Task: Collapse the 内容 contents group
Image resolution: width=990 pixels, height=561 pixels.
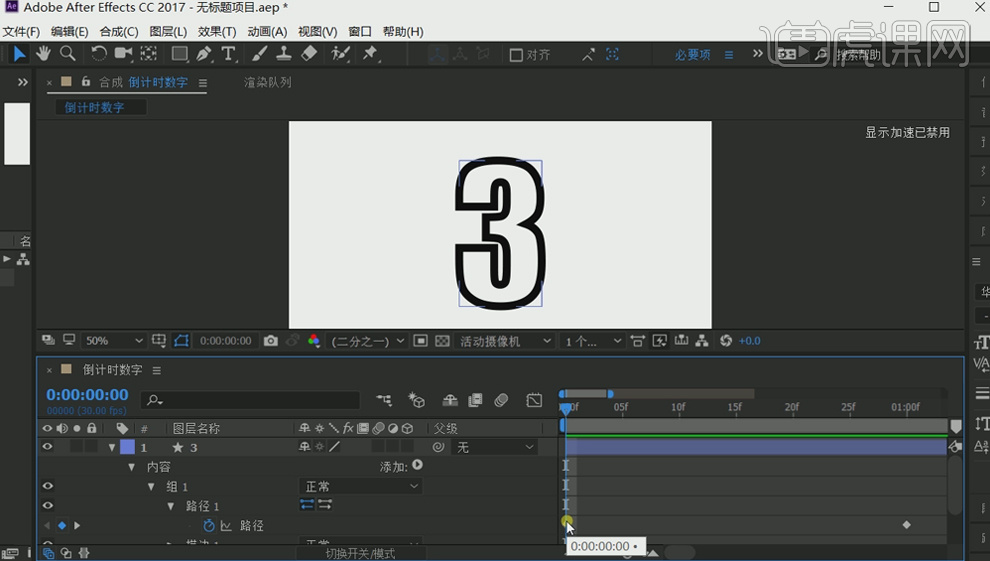Action: 131,467
